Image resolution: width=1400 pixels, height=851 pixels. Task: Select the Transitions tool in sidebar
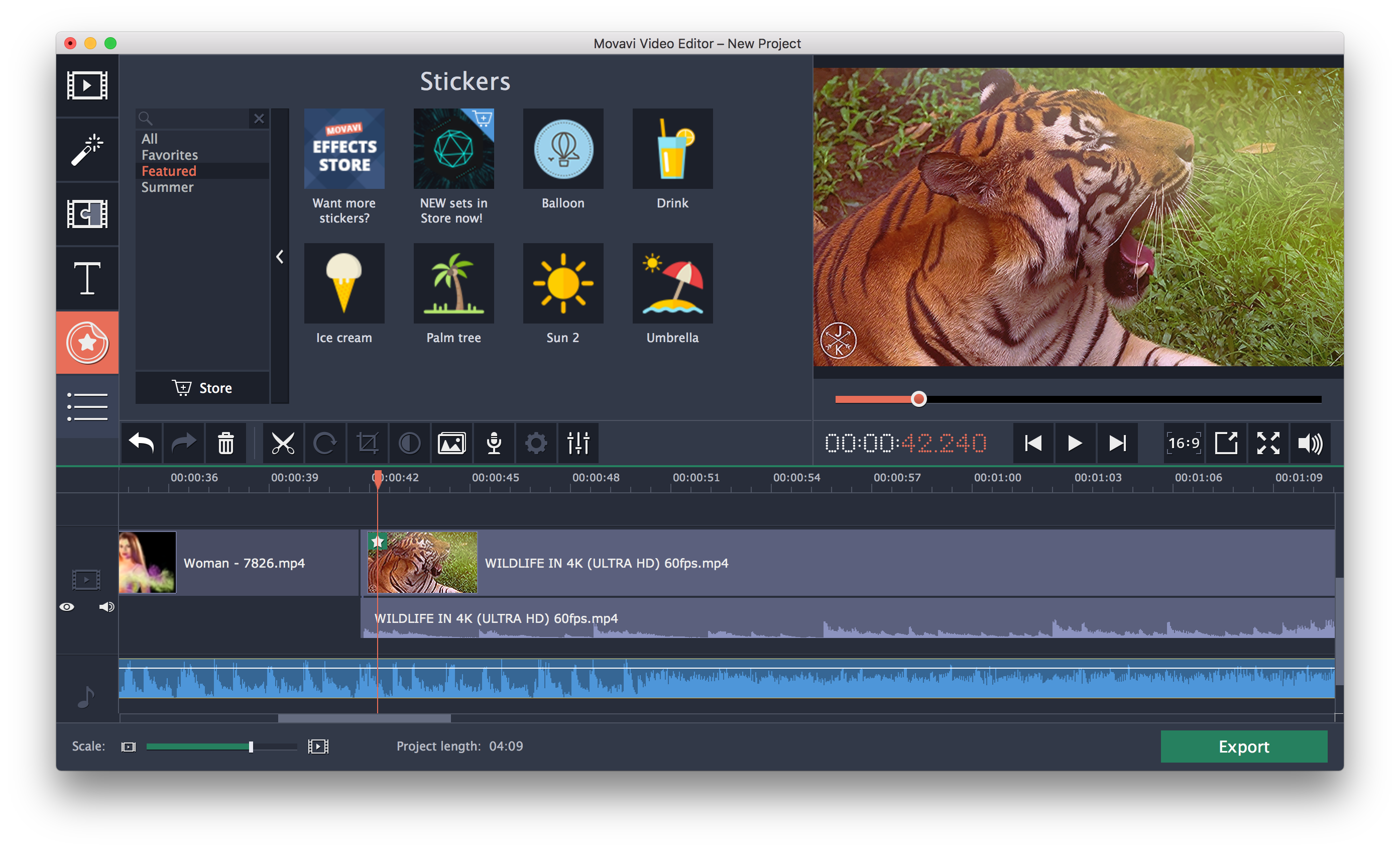coord(87,214)
